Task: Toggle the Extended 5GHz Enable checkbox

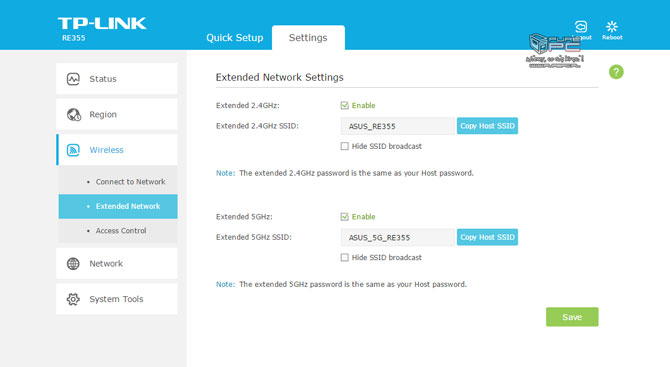Action: 344,217
